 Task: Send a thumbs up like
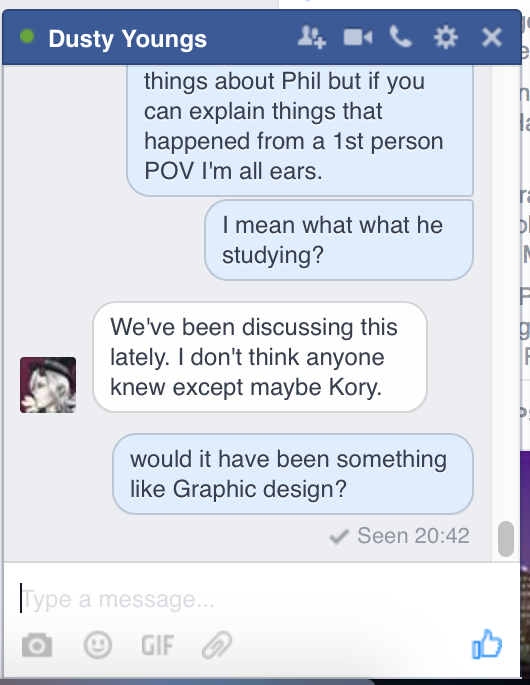pyautogui.click(x=487, y=644)
